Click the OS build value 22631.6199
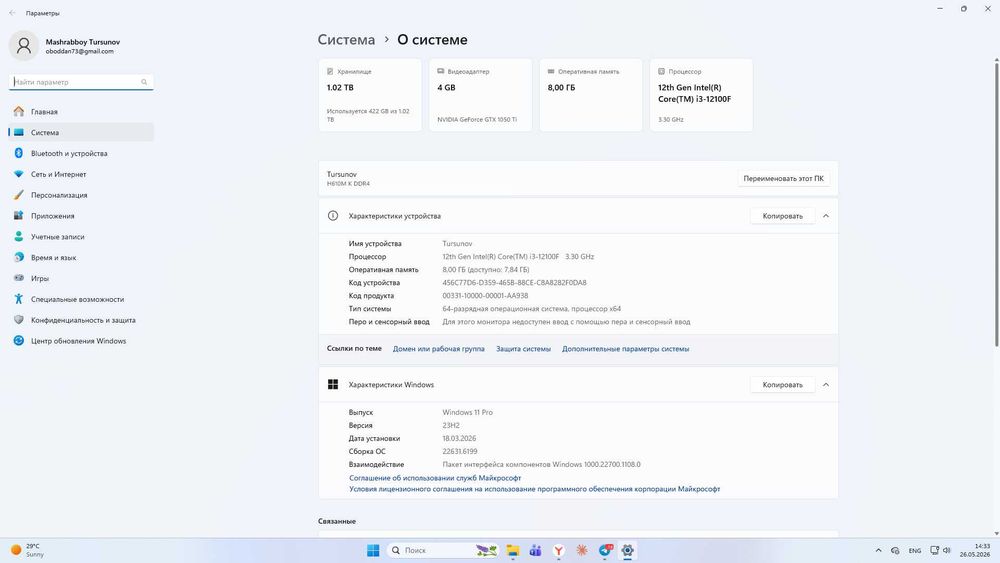Image resolution: width=1000 pixels, height=563 pixels. coord(460,451)
